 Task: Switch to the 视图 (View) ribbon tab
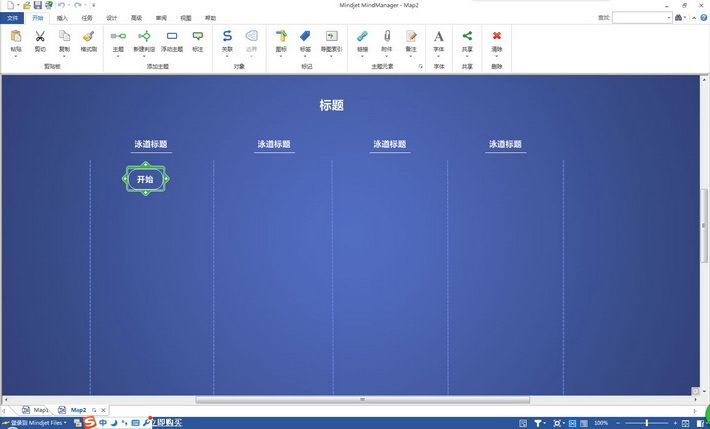[186, 18]
